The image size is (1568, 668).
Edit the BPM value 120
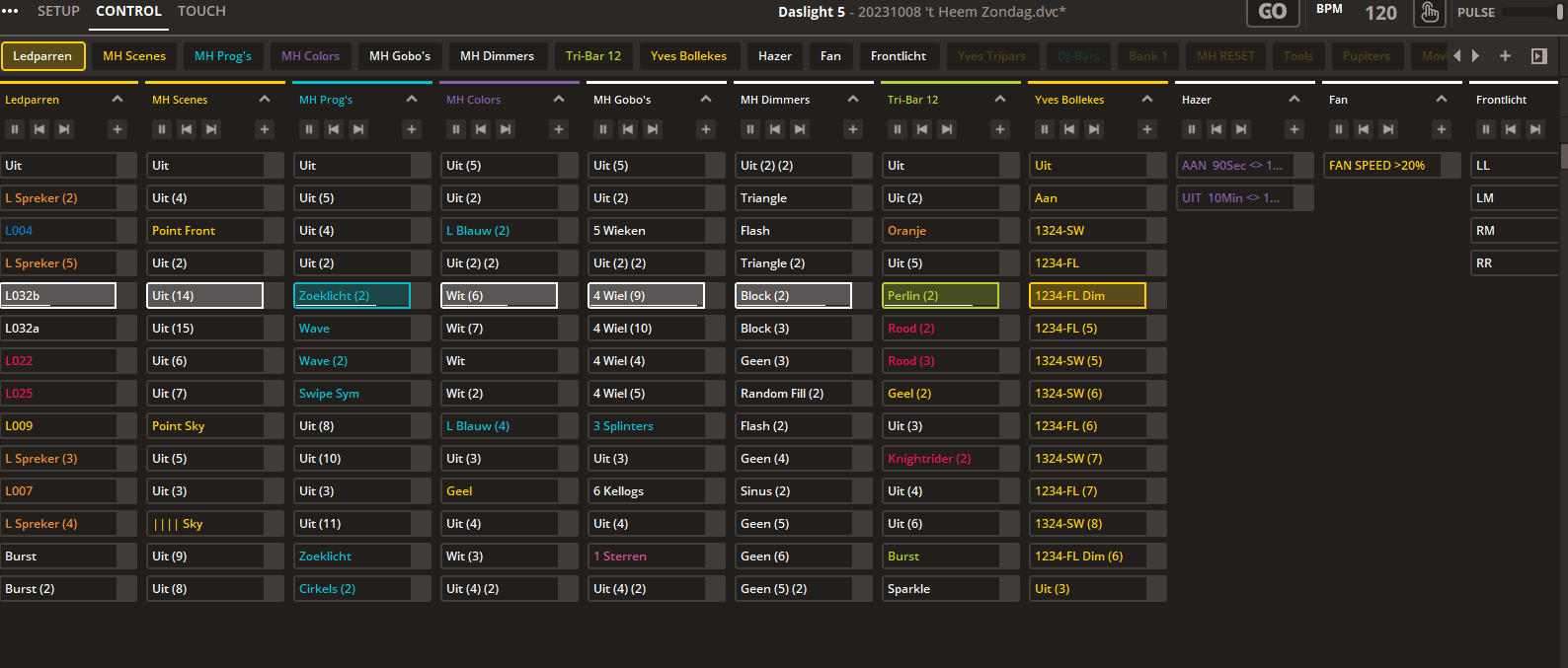point(1380,13)
